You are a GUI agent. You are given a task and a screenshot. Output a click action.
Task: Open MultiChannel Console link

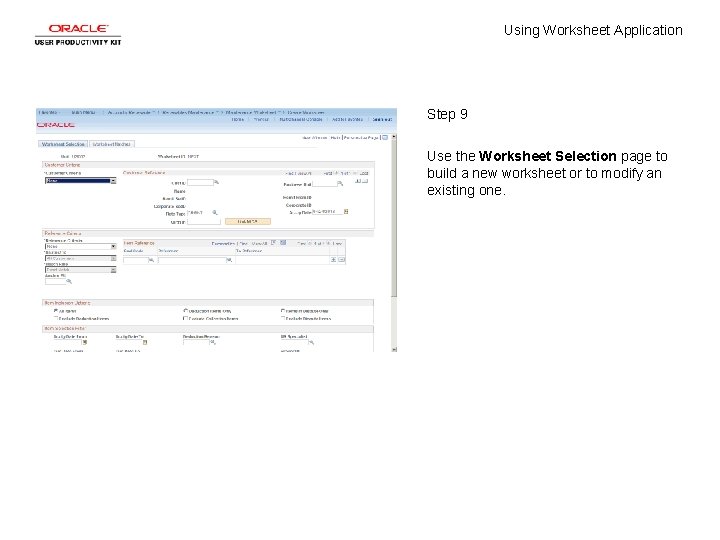[x=301, y=119]
